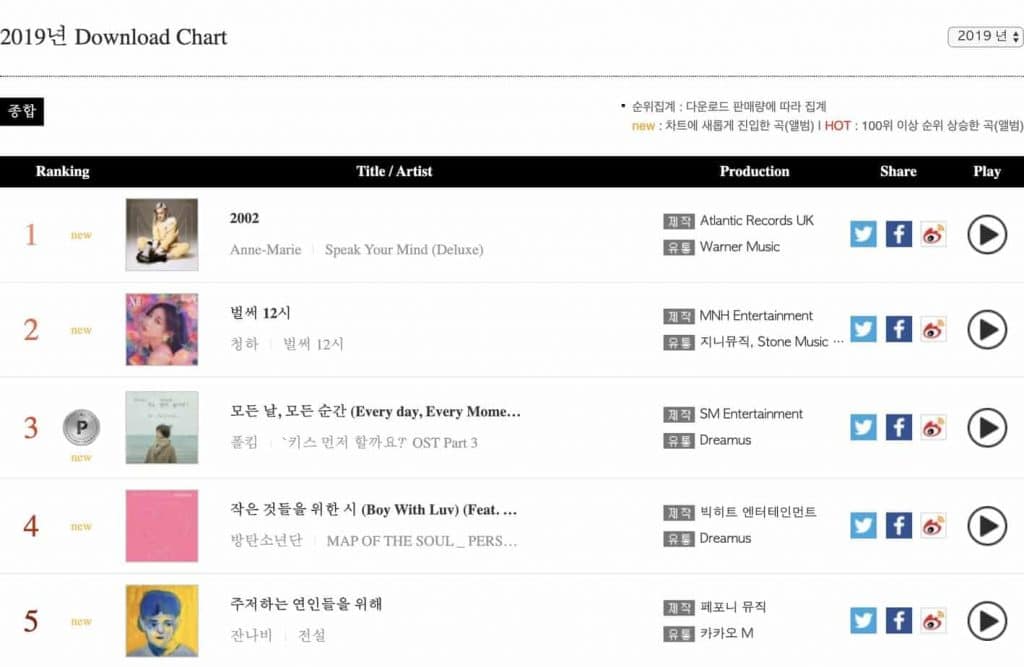This screenshot has width=1024, height=667.
Task: Play the song 2002 by Anne-Marie
Action: tap(987, 235)
